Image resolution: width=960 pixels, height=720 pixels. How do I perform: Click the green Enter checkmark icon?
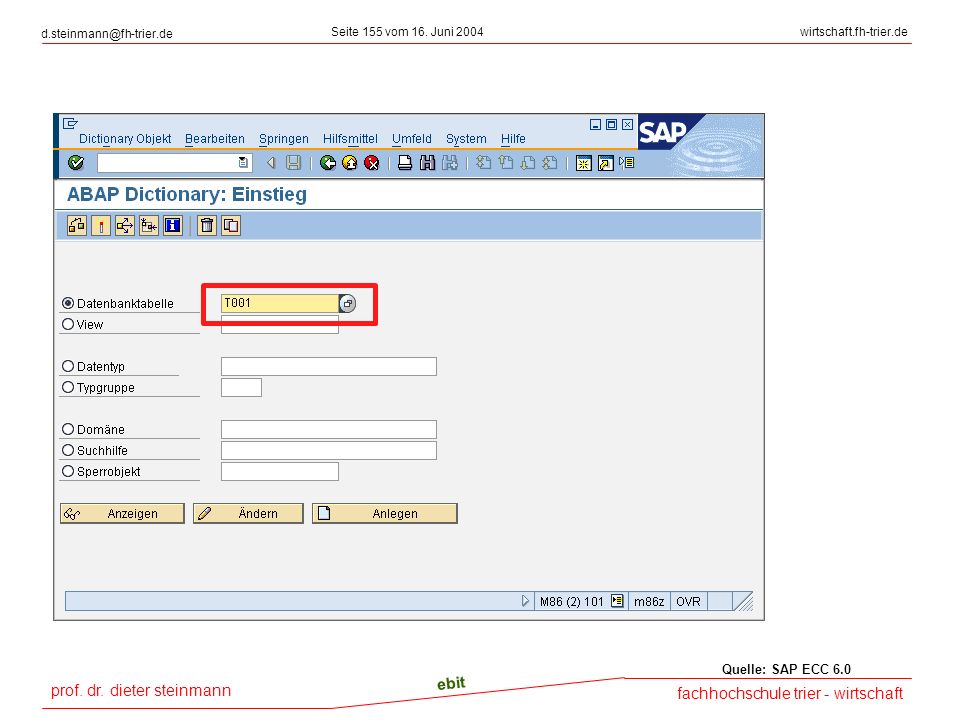coord(76,162)
